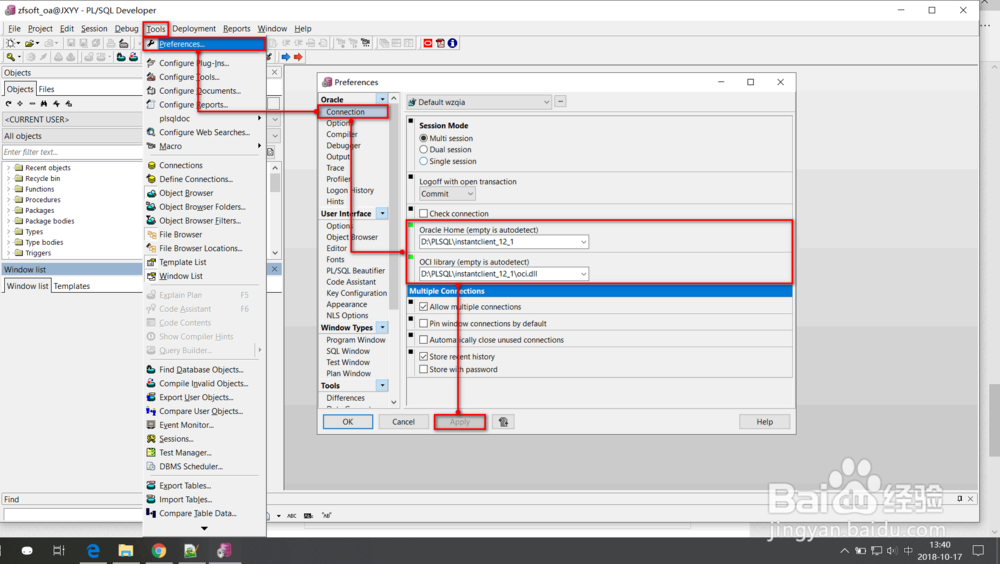
Task: Click Cancel in Preferences dialog
Action: 403,422
